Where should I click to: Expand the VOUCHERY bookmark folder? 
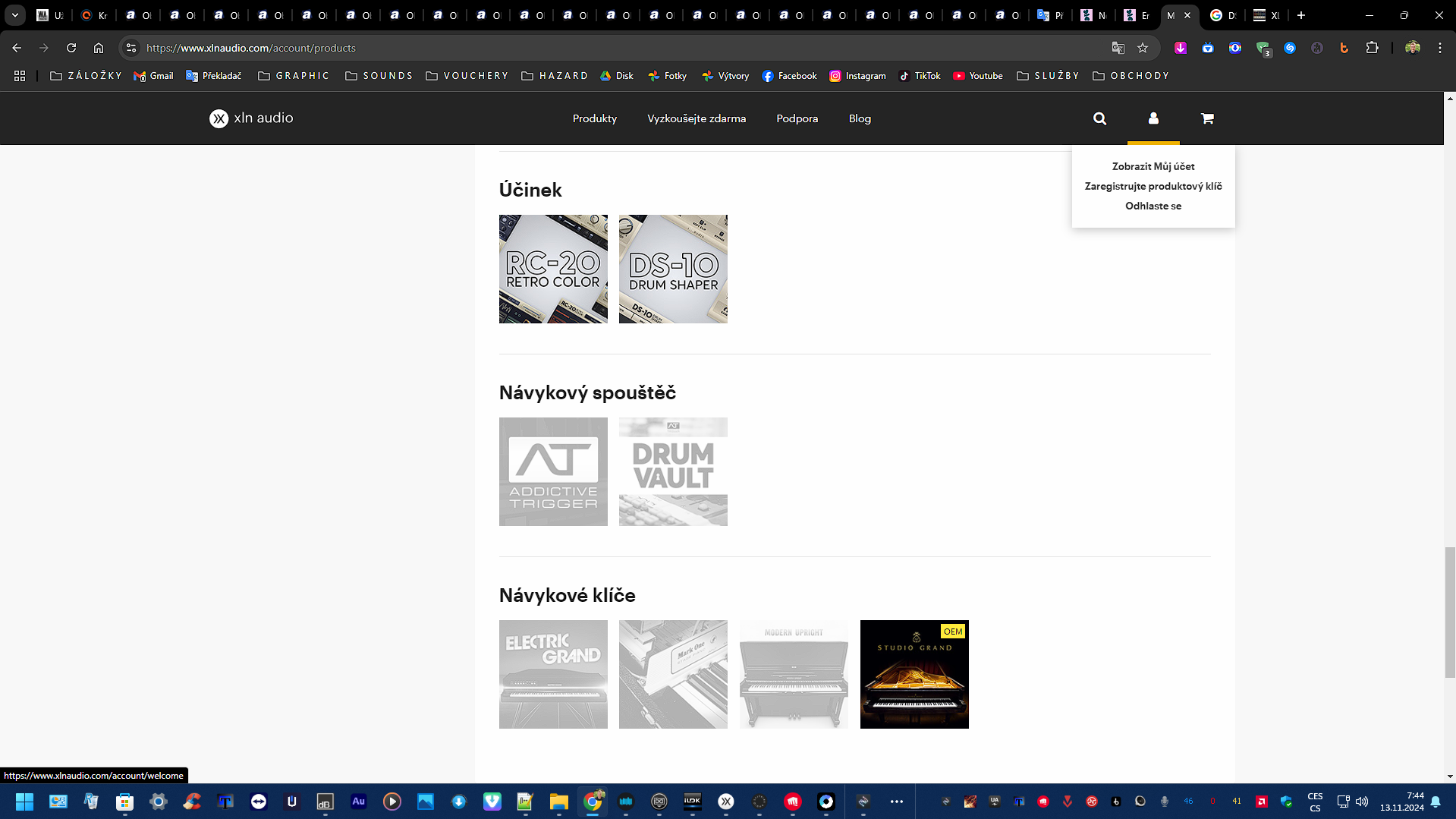[x=467, y=76]
